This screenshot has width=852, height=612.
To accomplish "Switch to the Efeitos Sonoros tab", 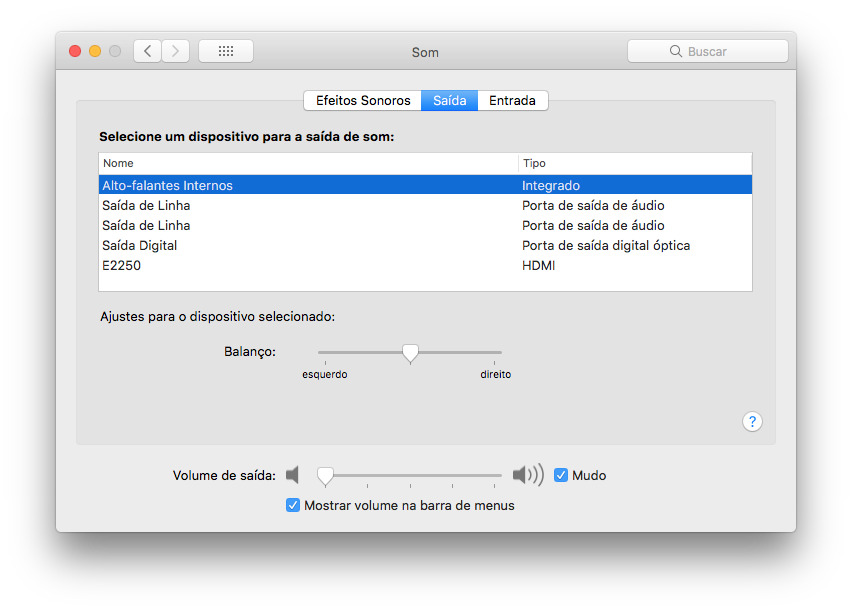I will click(x=363, y=101).
